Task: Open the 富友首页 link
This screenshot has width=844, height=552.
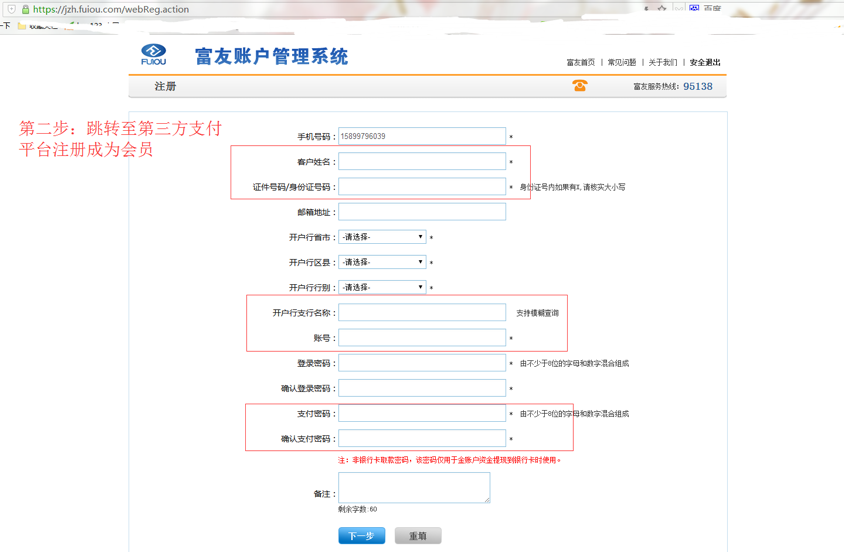Action: pyautogui.click(x=581, y=62)
